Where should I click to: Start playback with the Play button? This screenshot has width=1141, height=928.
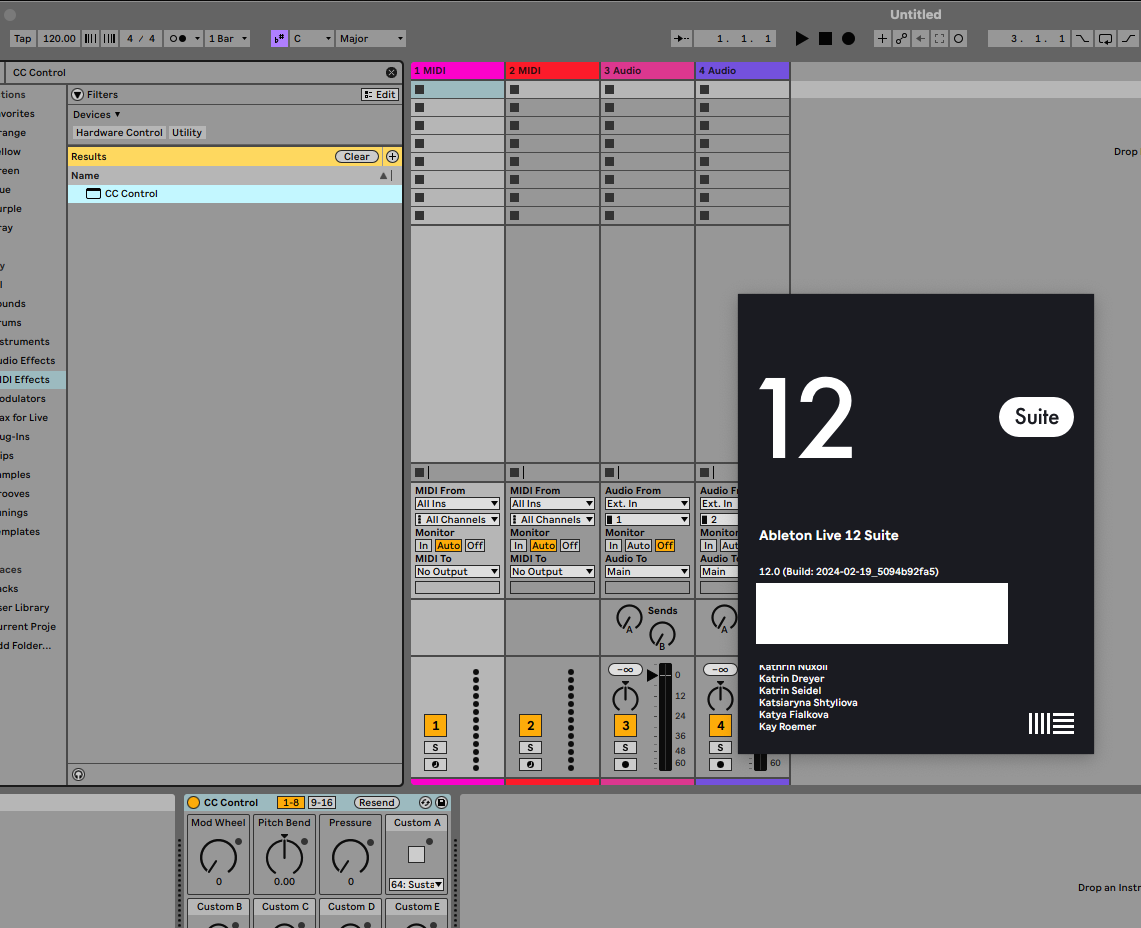[x=801, y=39]
